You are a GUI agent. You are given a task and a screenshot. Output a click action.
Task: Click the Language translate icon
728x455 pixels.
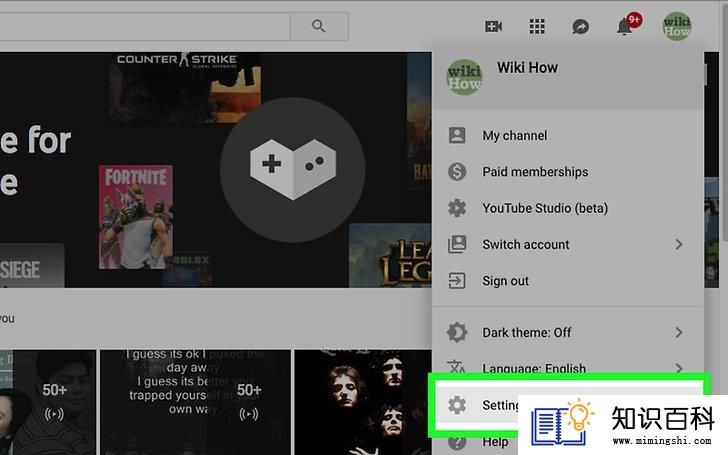[456, 368]
